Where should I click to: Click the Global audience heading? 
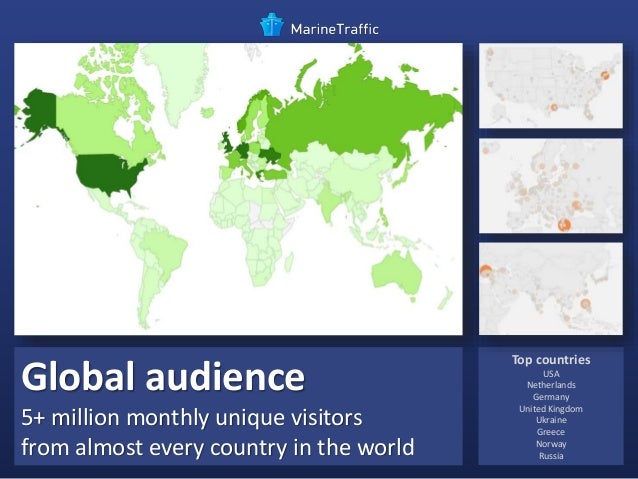(x=163, y=376)
